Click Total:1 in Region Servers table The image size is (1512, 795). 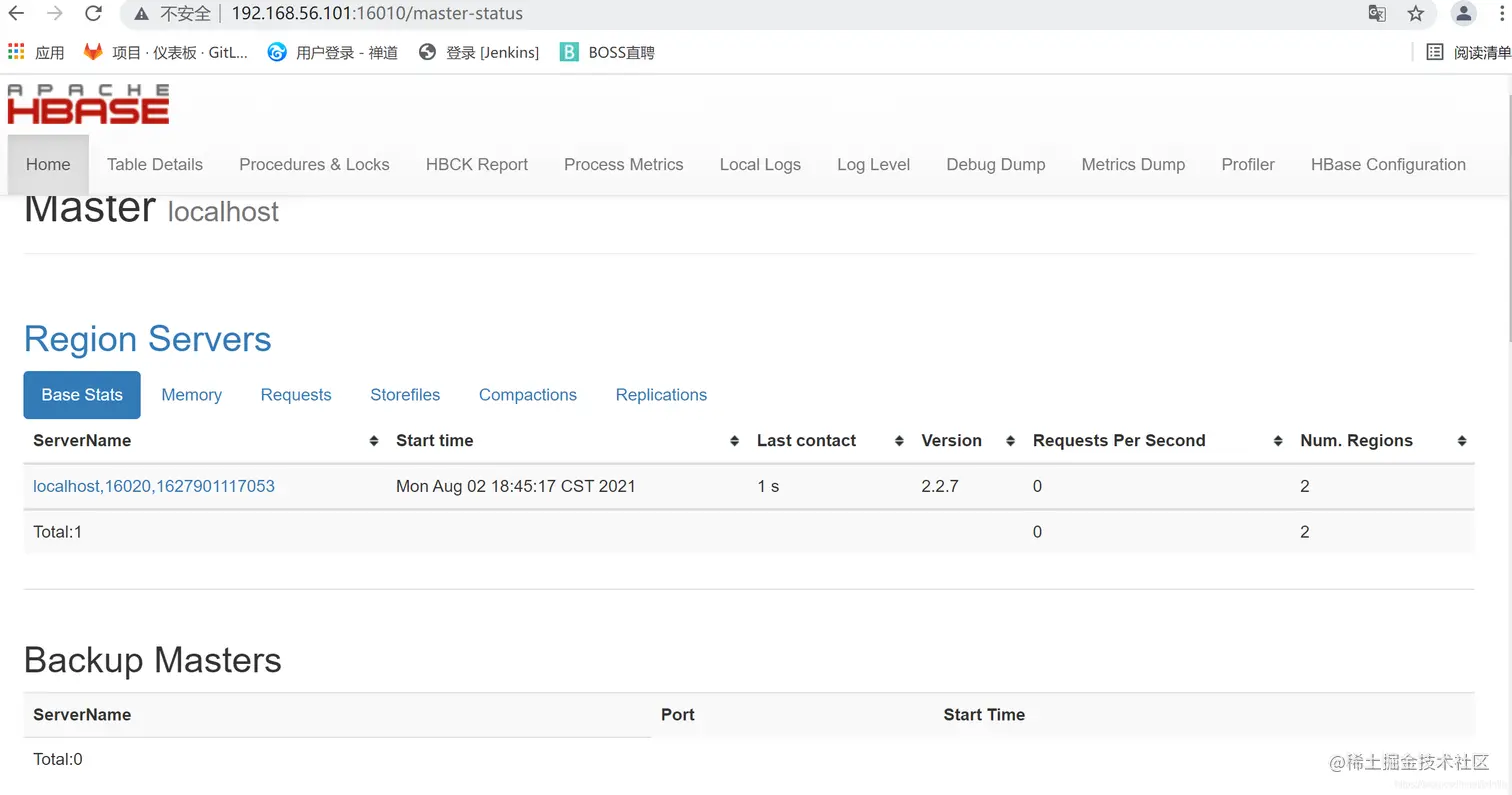[58, 532]
